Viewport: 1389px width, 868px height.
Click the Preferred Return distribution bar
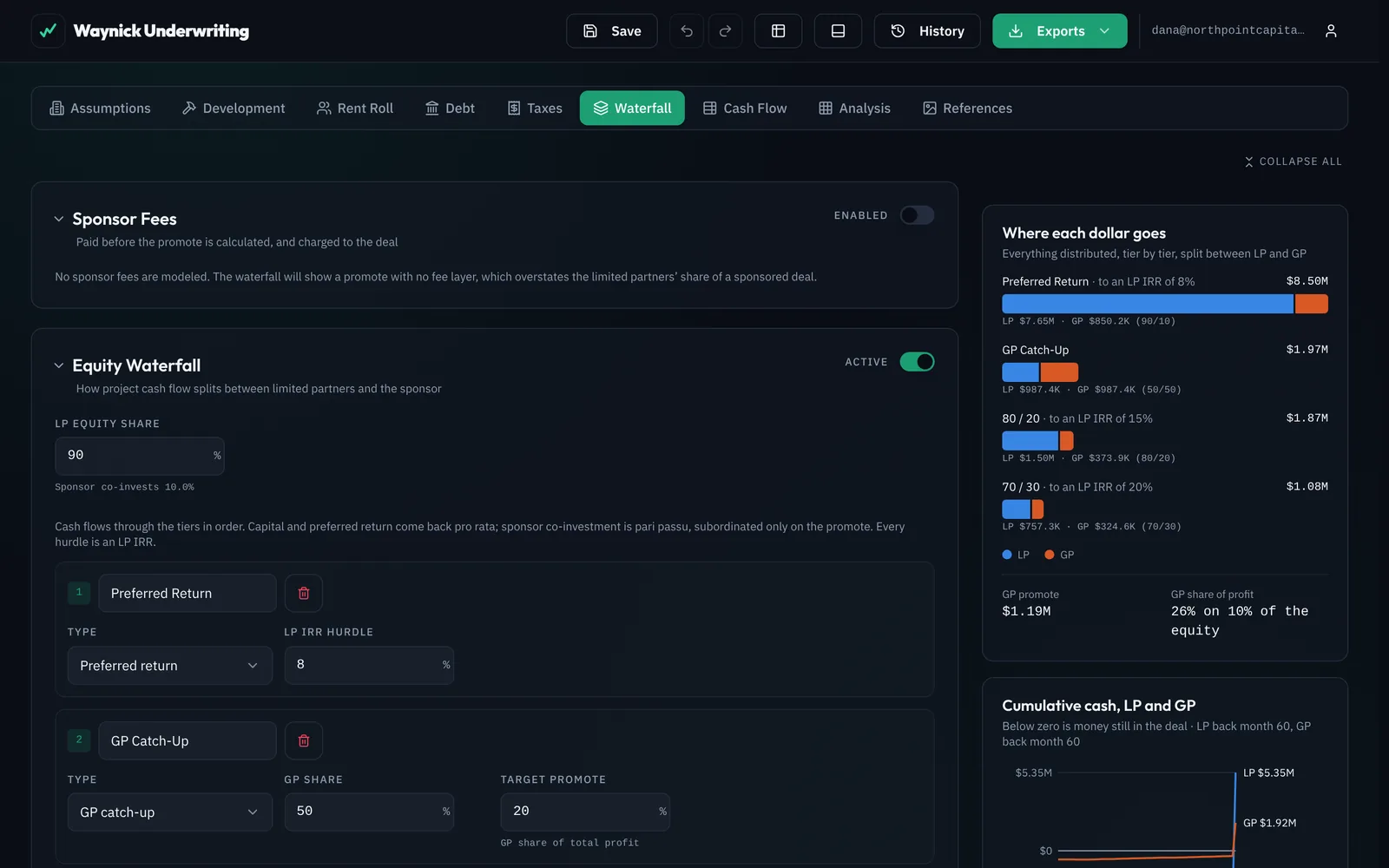[x=1165, y=304]
